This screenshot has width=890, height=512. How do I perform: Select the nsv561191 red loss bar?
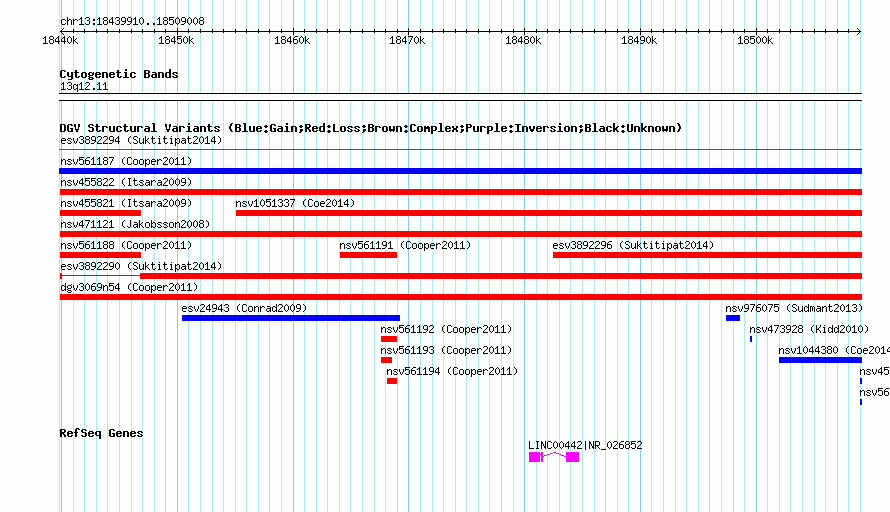368,255
